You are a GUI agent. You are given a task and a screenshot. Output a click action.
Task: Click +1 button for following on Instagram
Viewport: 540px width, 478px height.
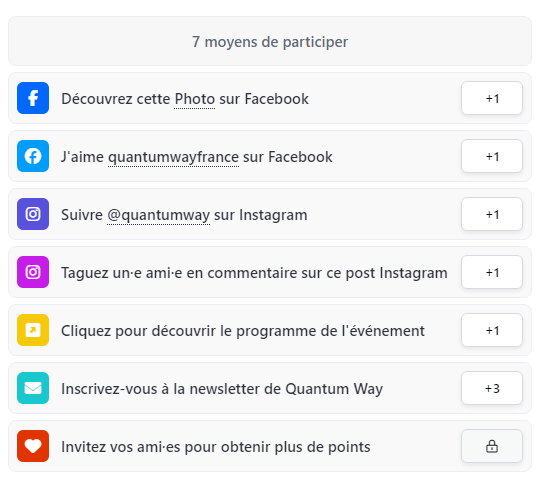point(492,214)
